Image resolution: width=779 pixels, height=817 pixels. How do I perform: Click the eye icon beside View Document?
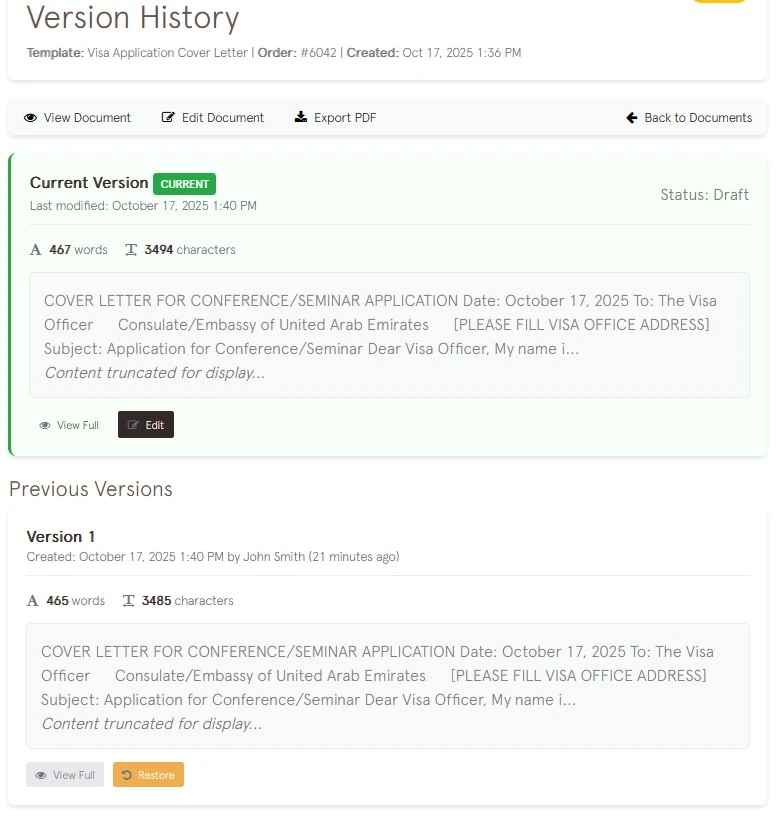[32, 118]
